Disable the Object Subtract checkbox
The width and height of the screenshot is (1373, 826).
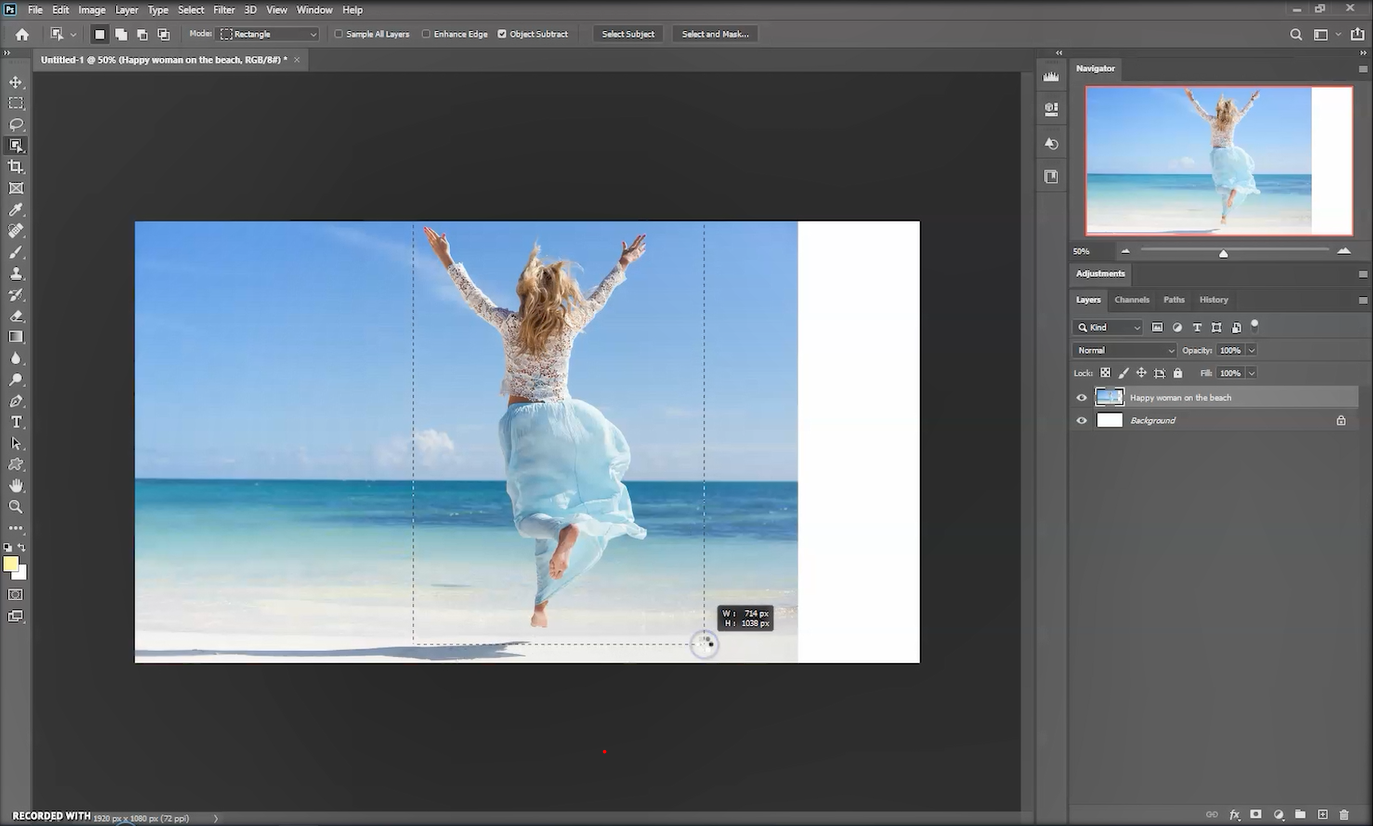point(502,34)
